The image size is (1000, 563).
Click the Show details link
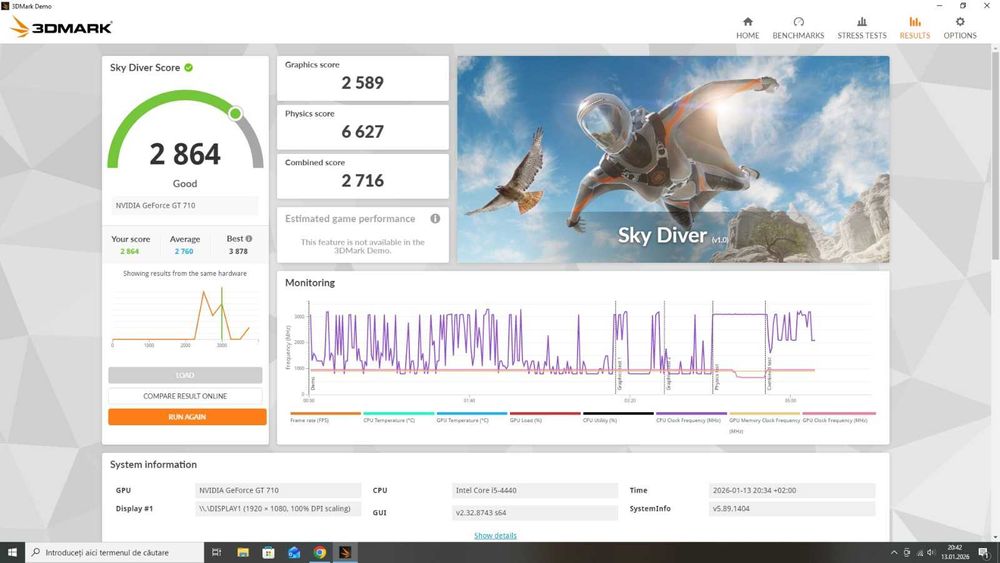495,536
